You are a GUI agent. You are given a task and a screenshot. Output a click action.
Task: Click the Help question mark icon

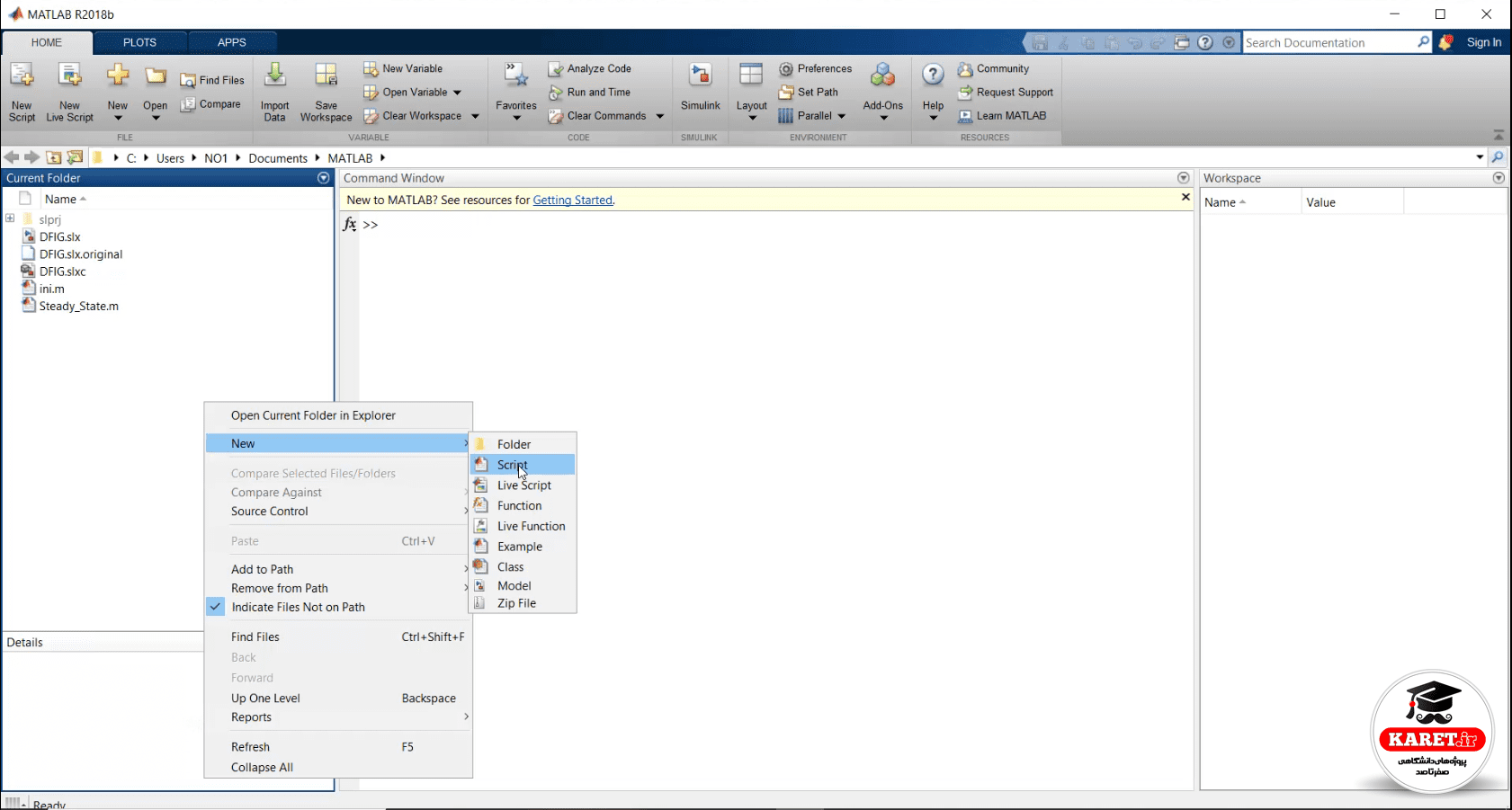click(x=933, y=76)
